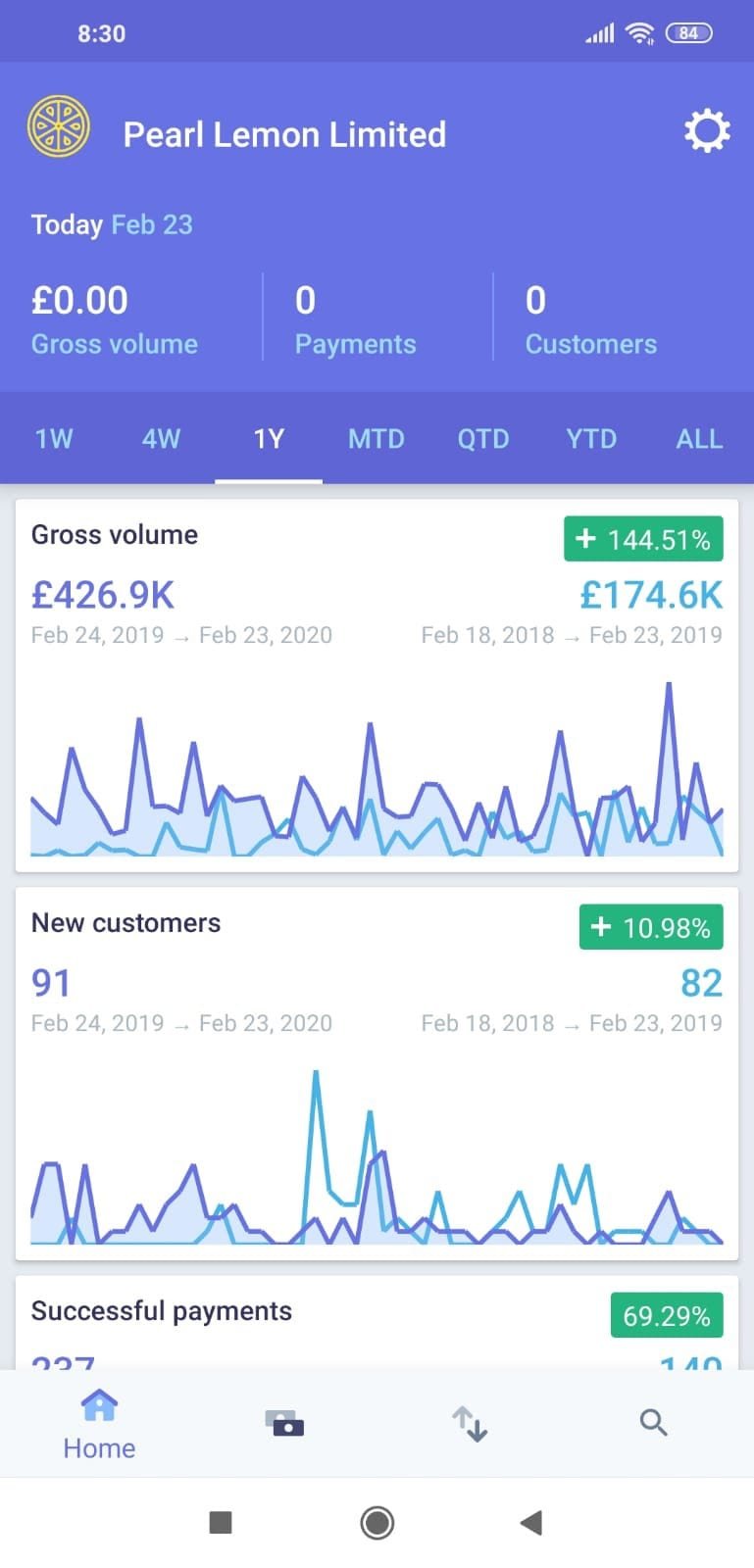Open the New customers card title
The height and width of the screenshot is (1568, 754).
(126, 922)
